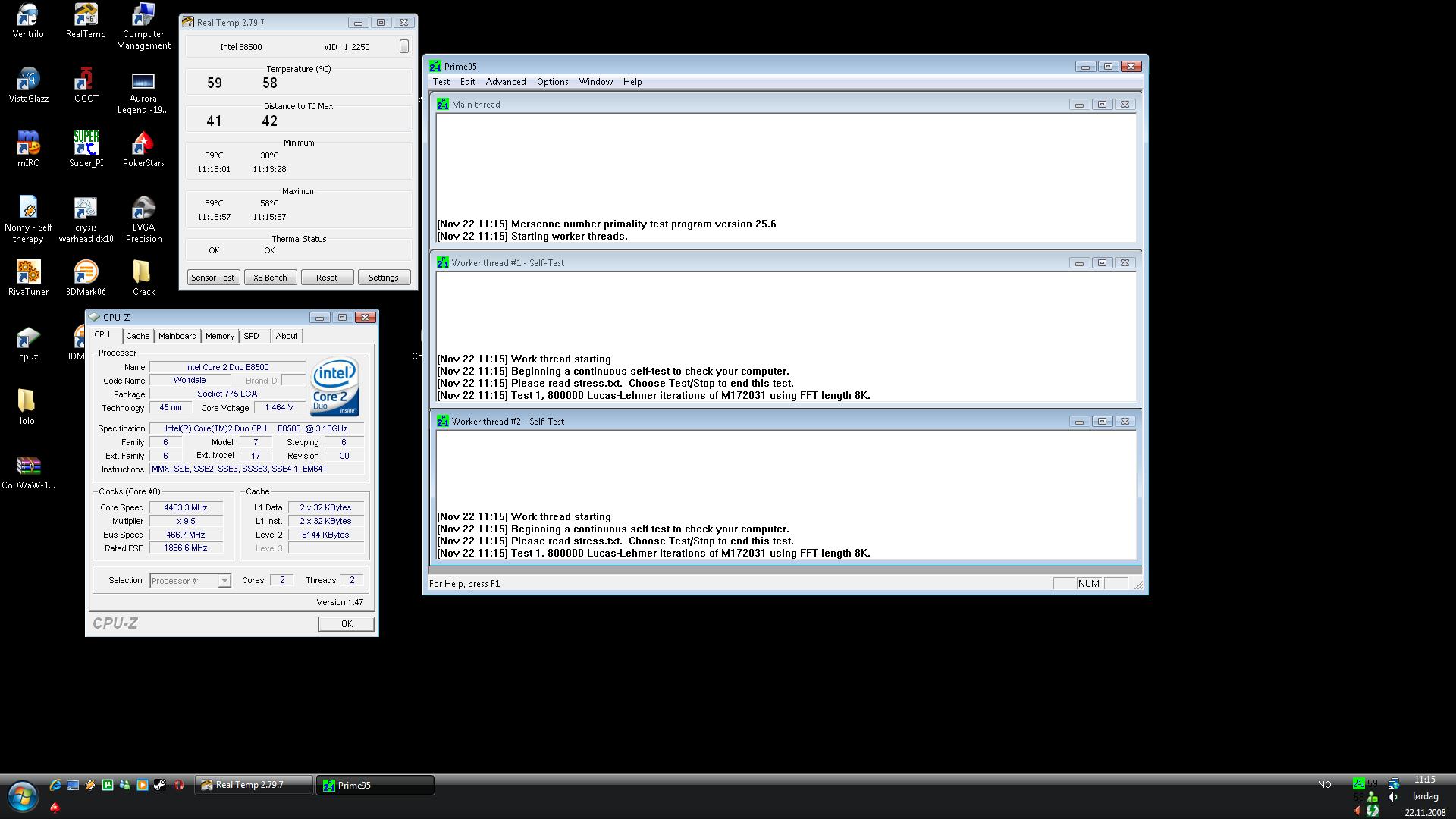Select the Super_PI desktop icon
The height and width of the screenshot is (819, 1456).
[x=86, y=149]
